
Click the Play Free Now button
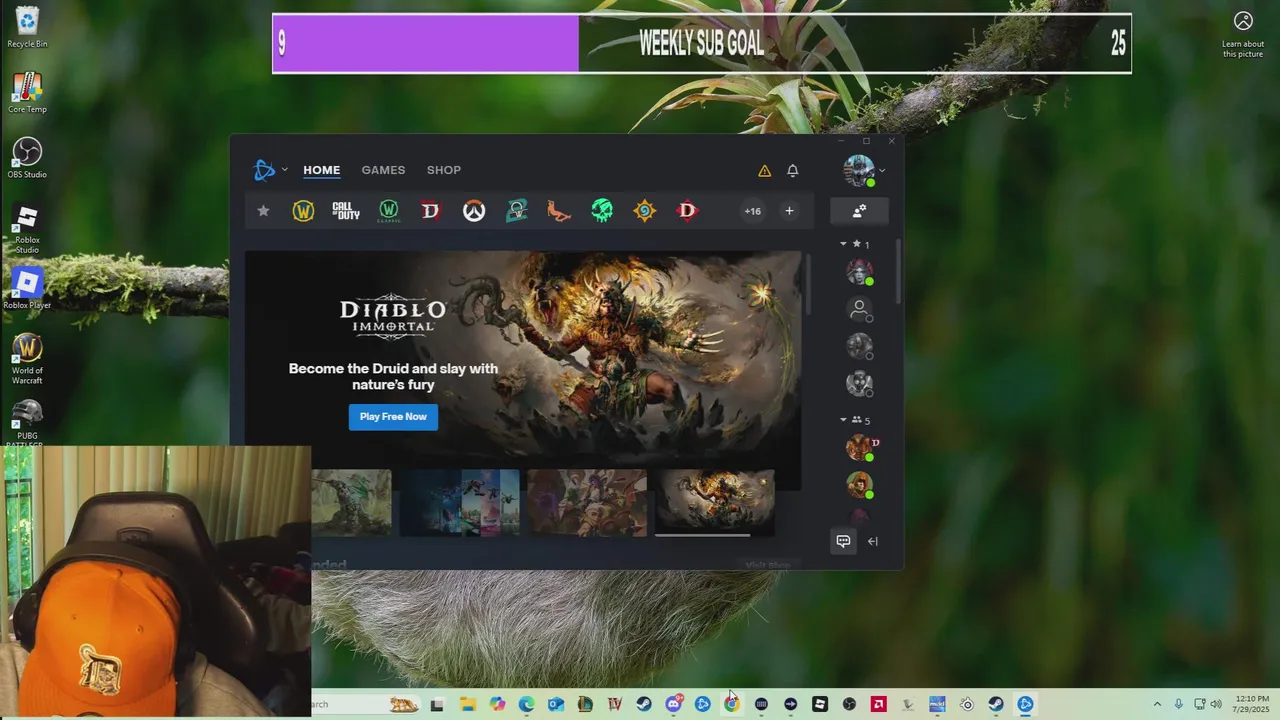pyautogui.click(x=393, y=417)
